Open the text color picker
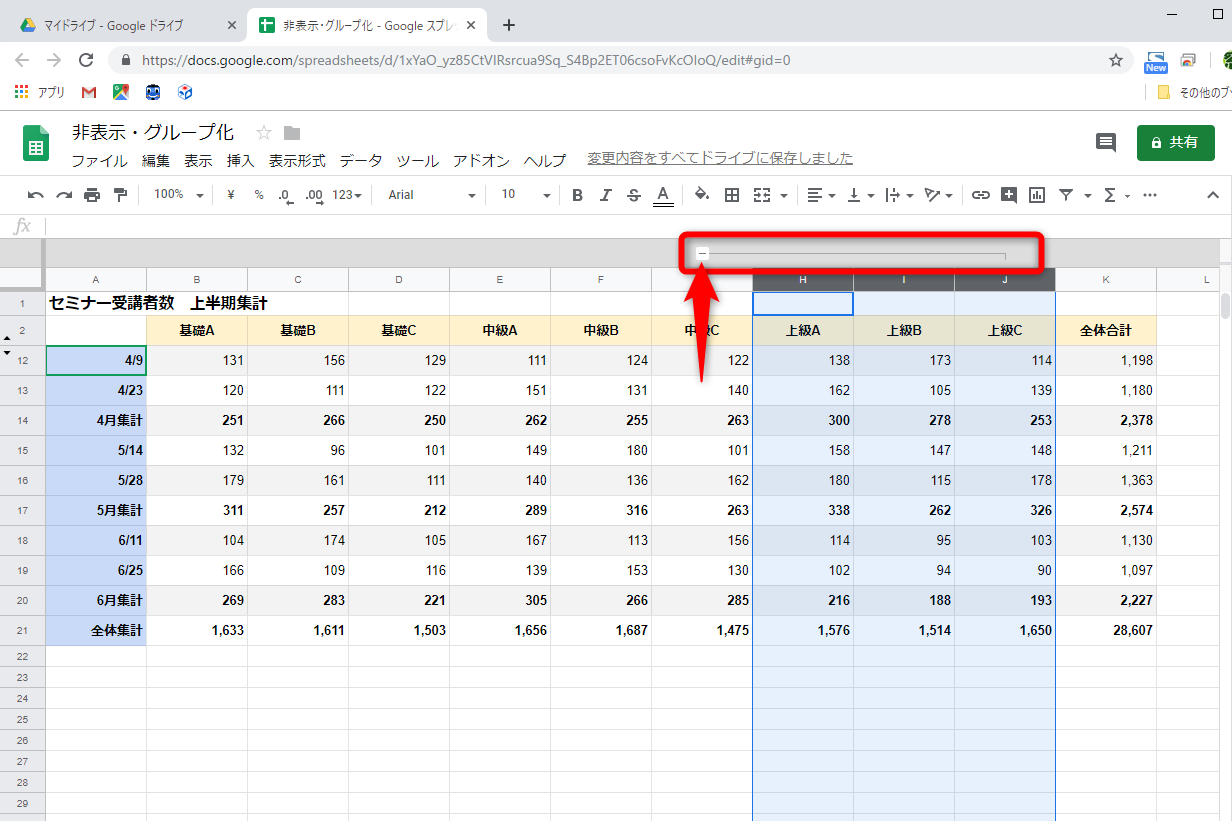1232x821 pixels. click(662, 194)
